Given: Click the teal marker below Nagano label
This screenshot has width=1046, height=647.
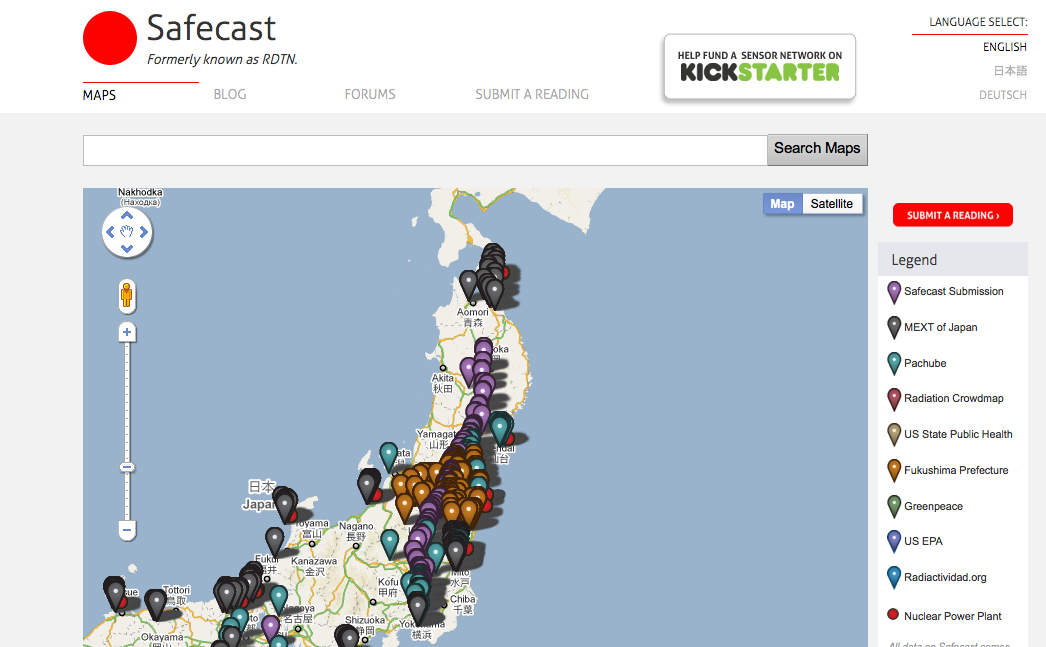Looking at the screenshot, I should coord(390,543).
